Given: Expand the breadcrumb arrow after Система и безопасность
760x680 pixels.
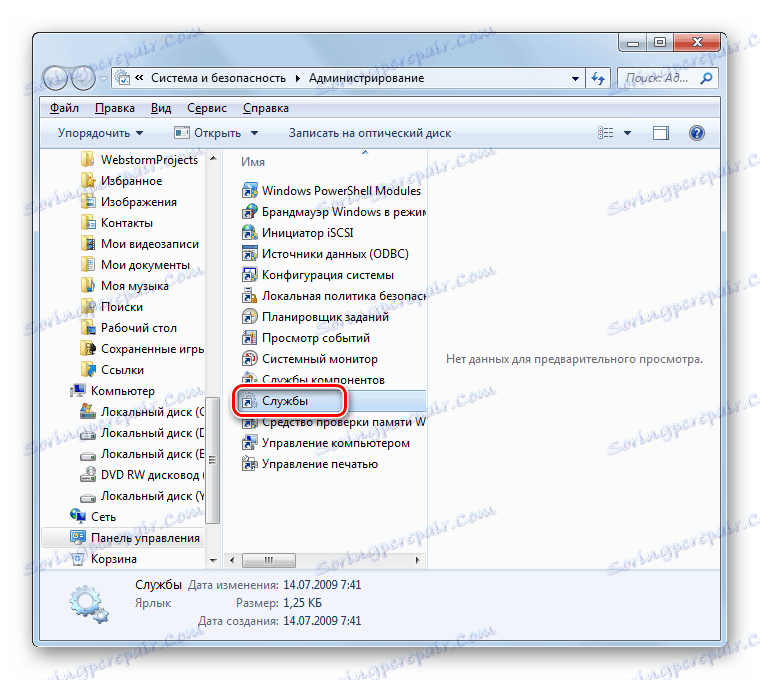Looking at the screenshot, I should pos(298,79).
